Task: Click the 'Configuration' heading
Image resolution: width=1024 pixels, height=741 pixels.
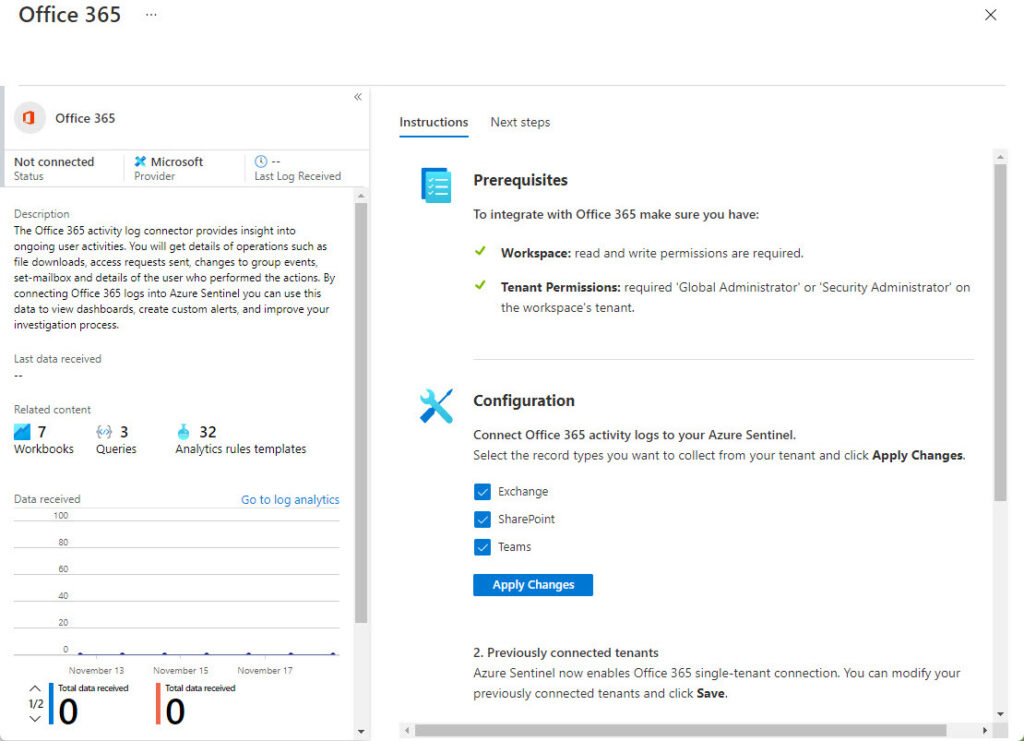Action: pos(524,400)
